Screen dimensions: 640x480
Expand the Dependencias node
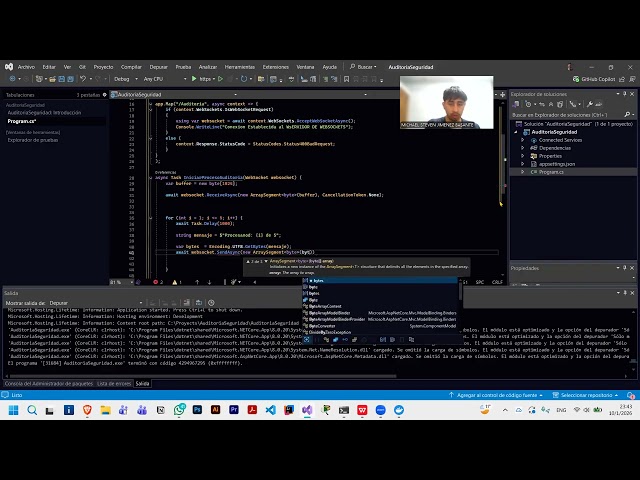tap(522, 148)
